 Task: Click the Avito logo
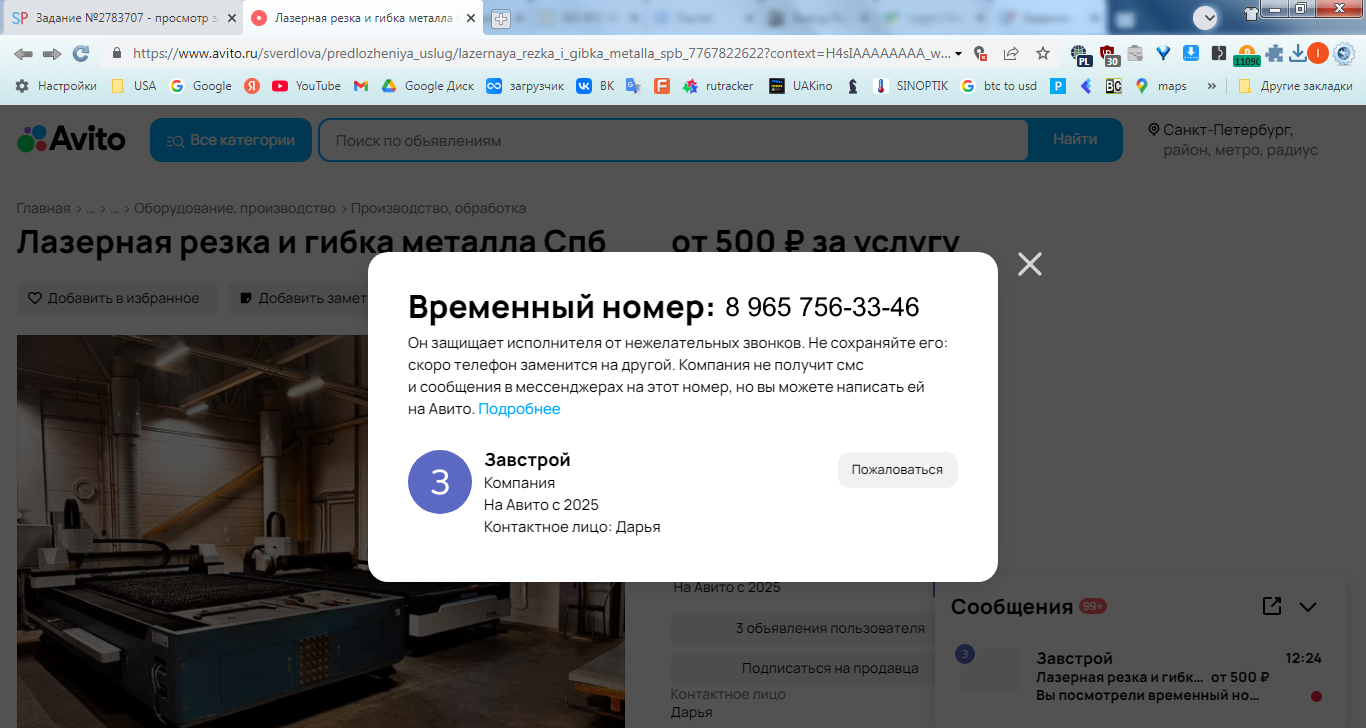coord(71,139)
